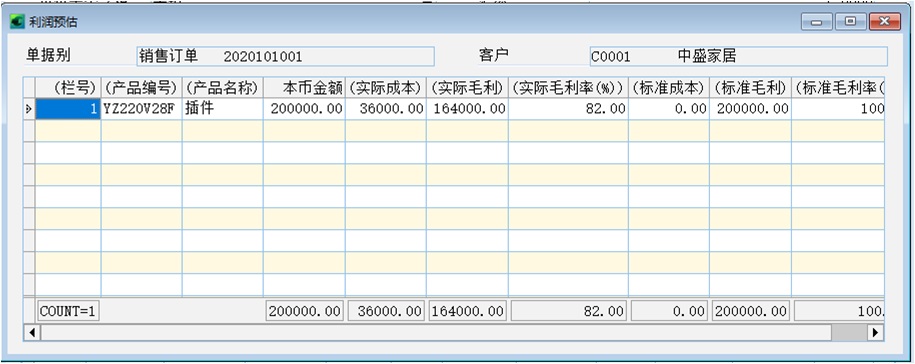The image size is (915, 364).
Task: Click the (产品名称) column header
Action: coord(223,88)
